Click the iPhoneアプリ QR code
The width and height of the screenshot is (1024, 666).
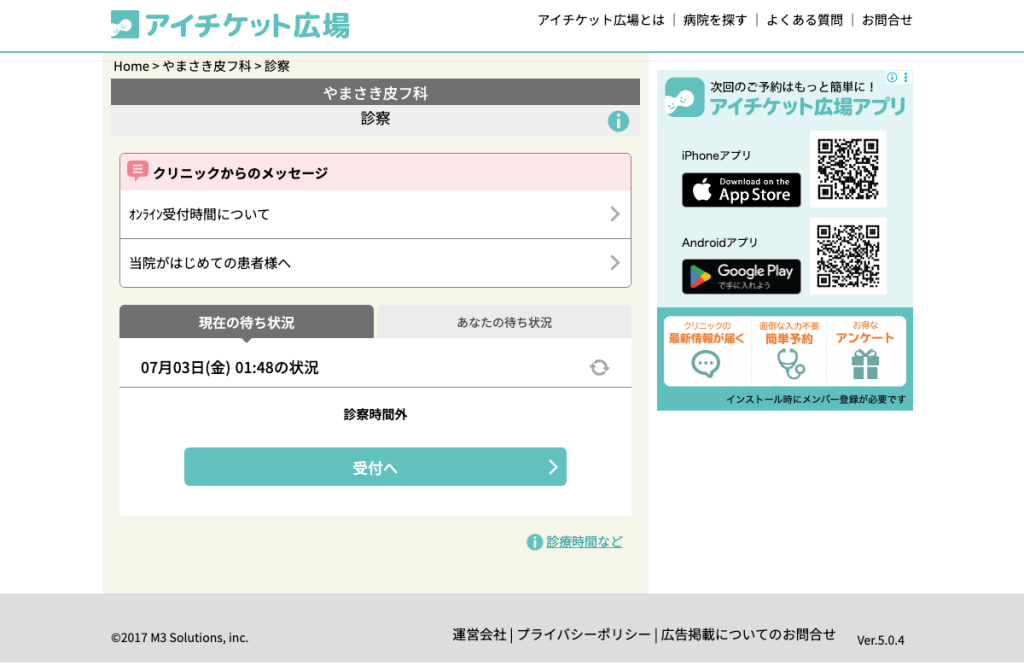click(x=848, y=169)
